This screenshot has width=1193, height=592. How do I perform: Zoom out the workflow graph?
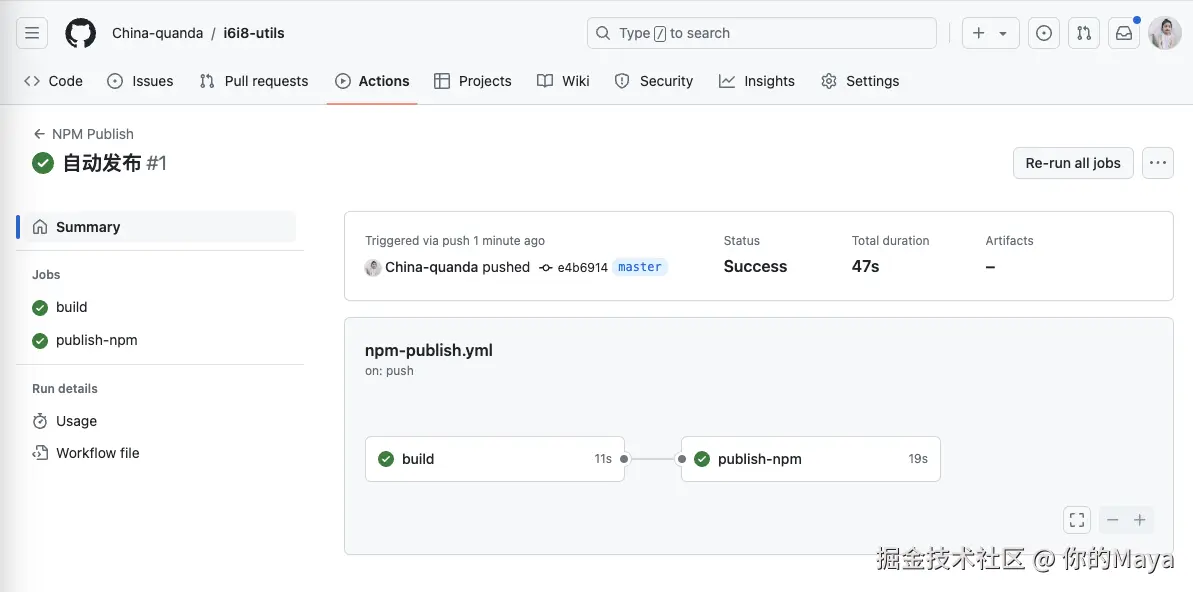(x=1112, y=520)
